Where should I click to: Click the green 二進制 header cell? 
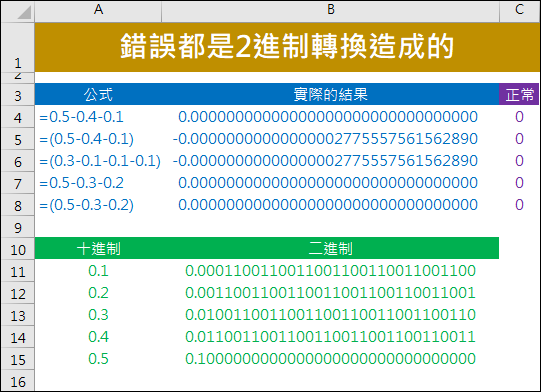pos(330,248)
